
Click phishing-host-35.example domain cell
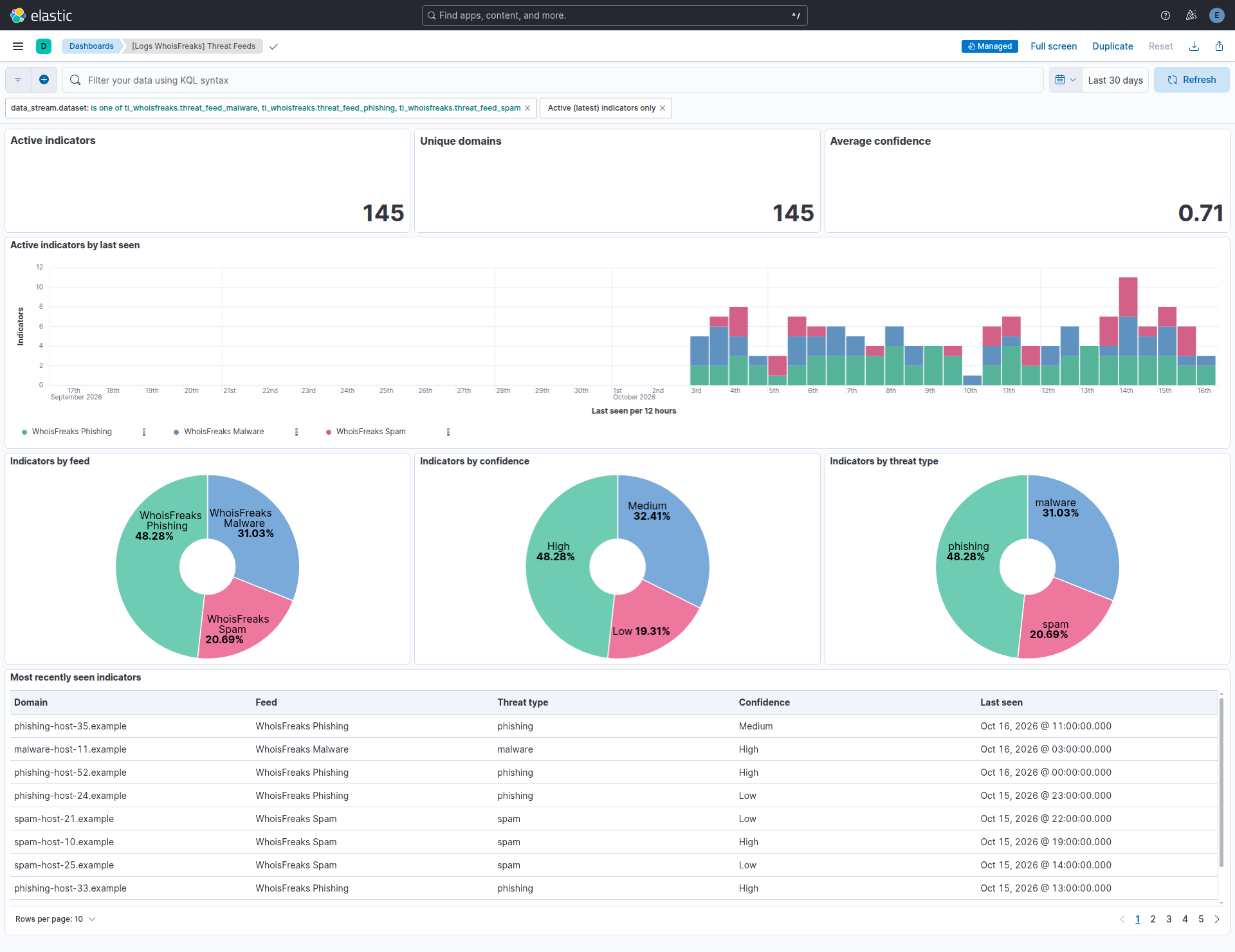70,726
